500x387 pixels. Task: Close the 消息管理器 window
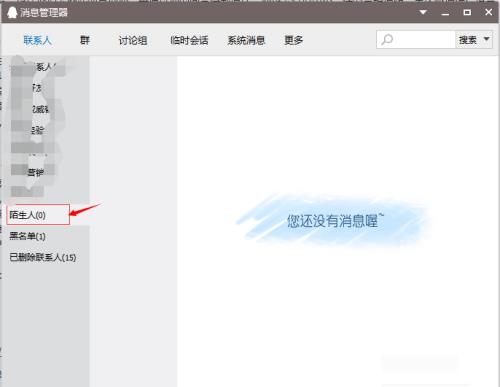489,12
